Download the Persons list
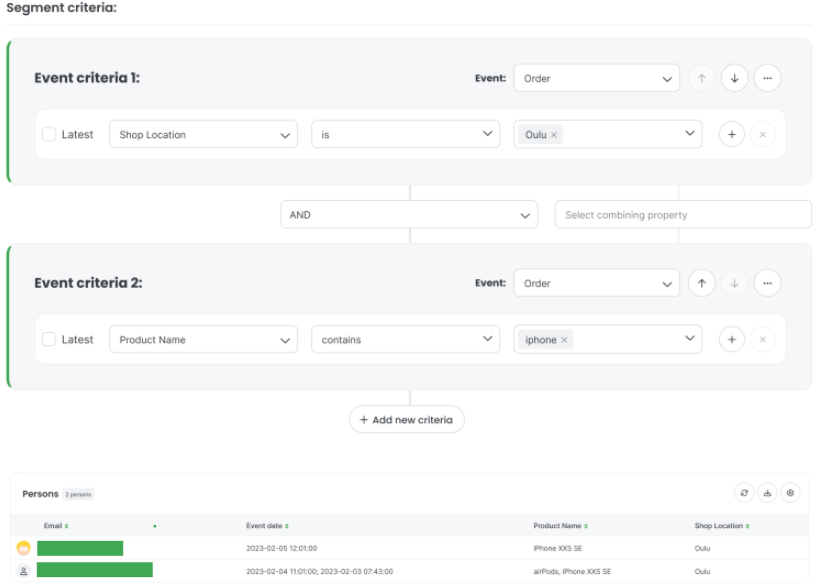Screen dimensions: 824x586 point(767,493)
